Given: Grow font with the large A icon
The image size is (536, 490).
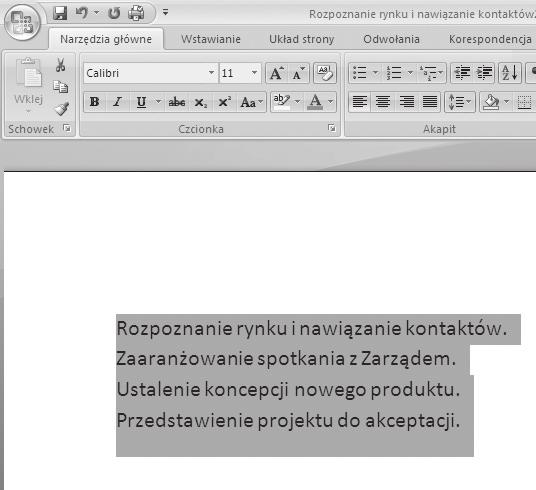Looking at the screenshot, I should (x=277, y=73).
